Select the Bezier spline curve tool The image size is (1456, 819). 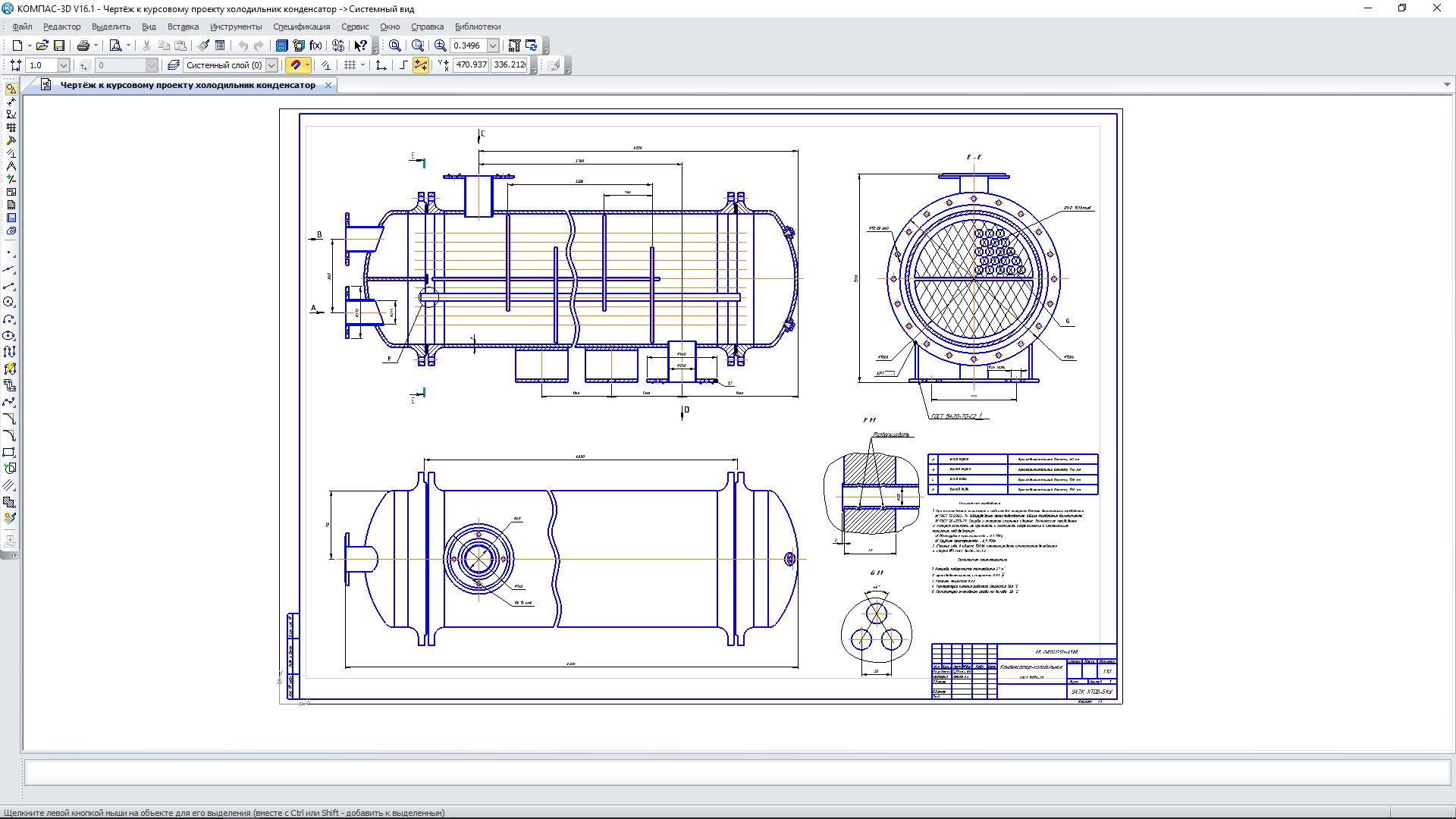pos(9,402)
